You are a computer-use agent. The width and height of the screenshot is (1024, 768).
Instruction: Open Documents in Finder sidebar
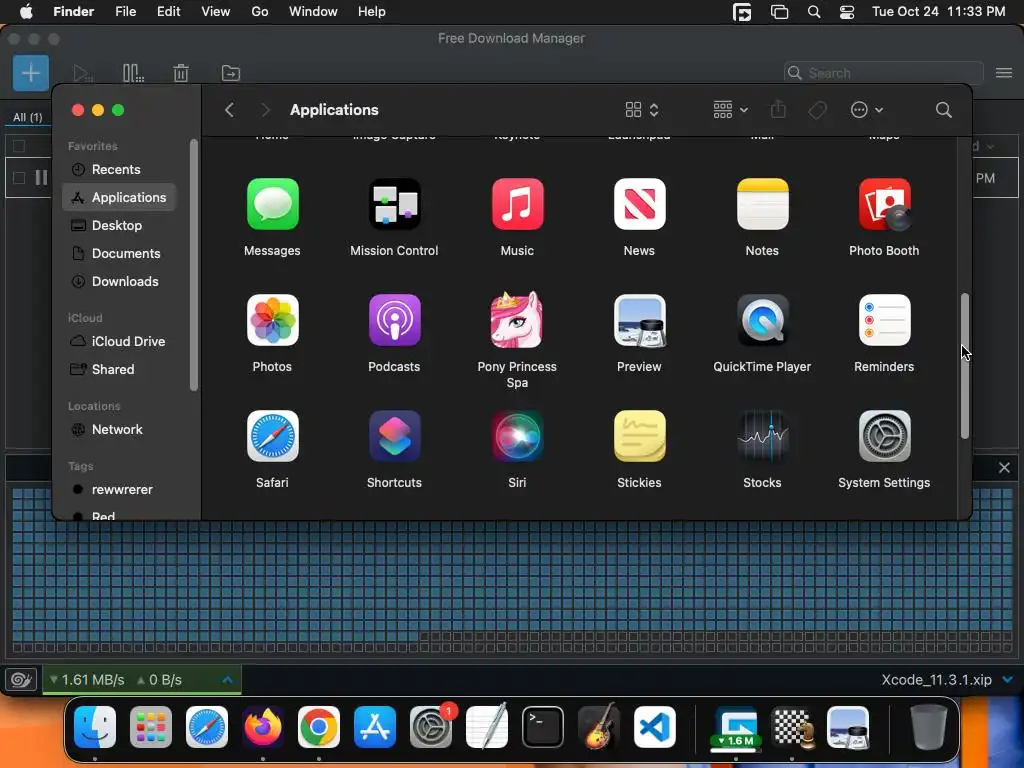tap(119, 253)
